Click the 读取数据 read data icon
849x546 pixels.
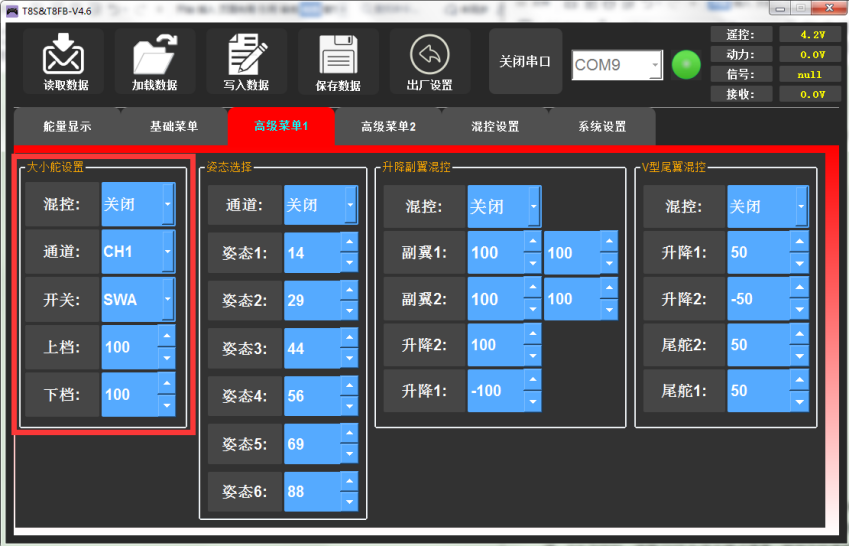pyautogui.click(x=65, y=54)
